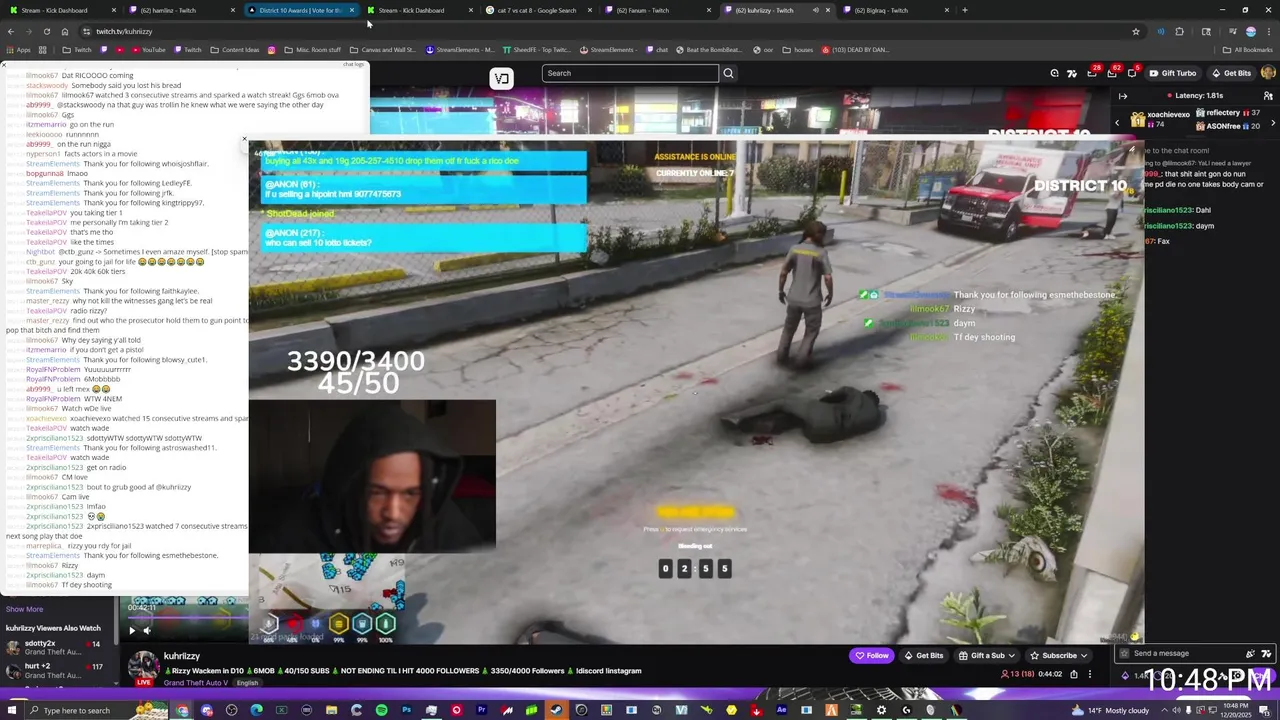
Task: Bookmark this page with star icon
Action: tap(1136, 31)
